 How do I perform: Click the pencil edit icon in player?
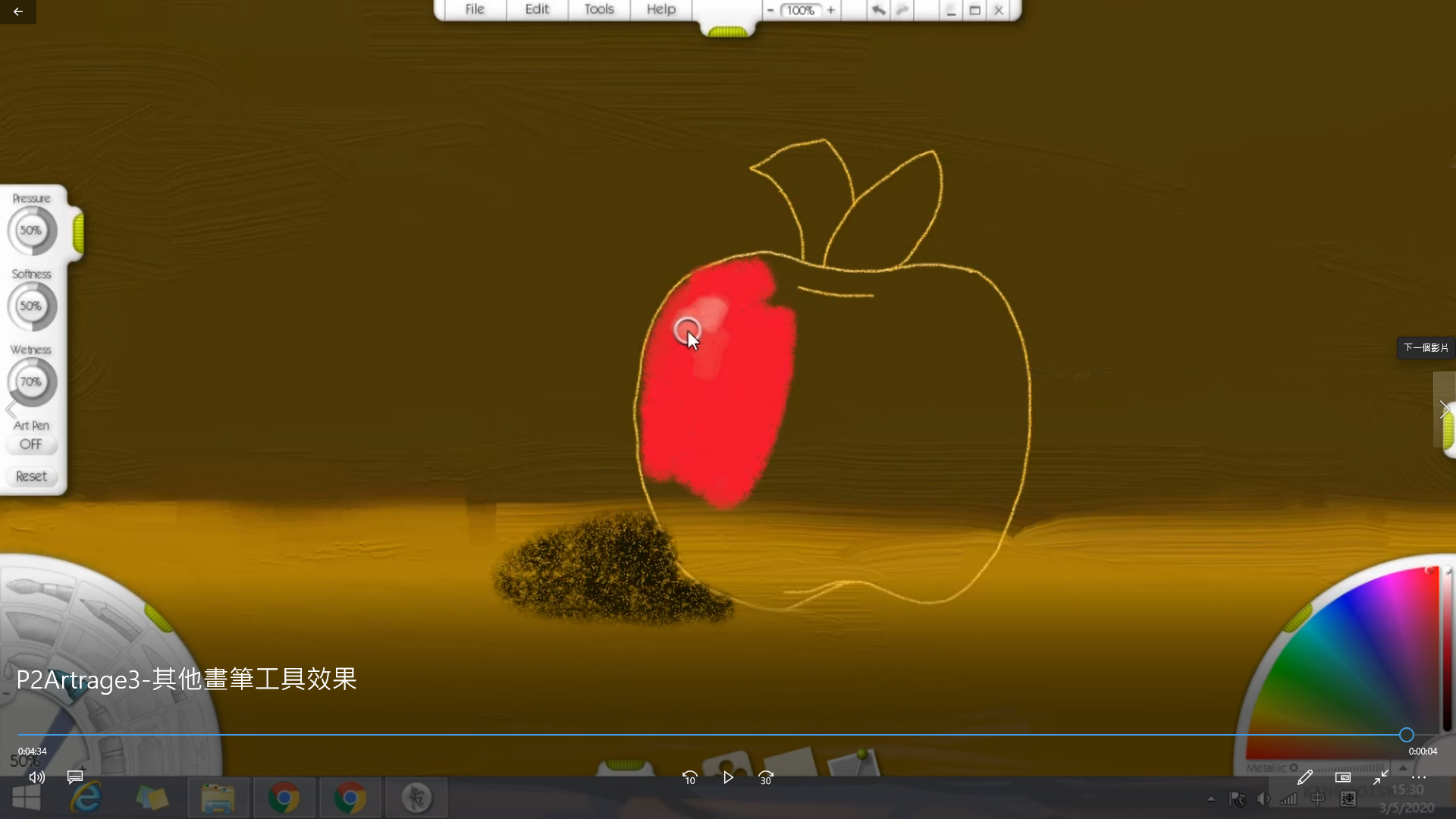click(x=1304, y=777)
